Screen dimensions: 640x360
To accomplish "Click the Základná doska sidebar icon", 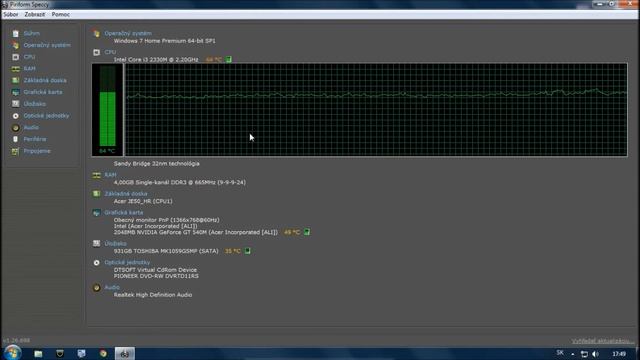I will pos(16,80).
